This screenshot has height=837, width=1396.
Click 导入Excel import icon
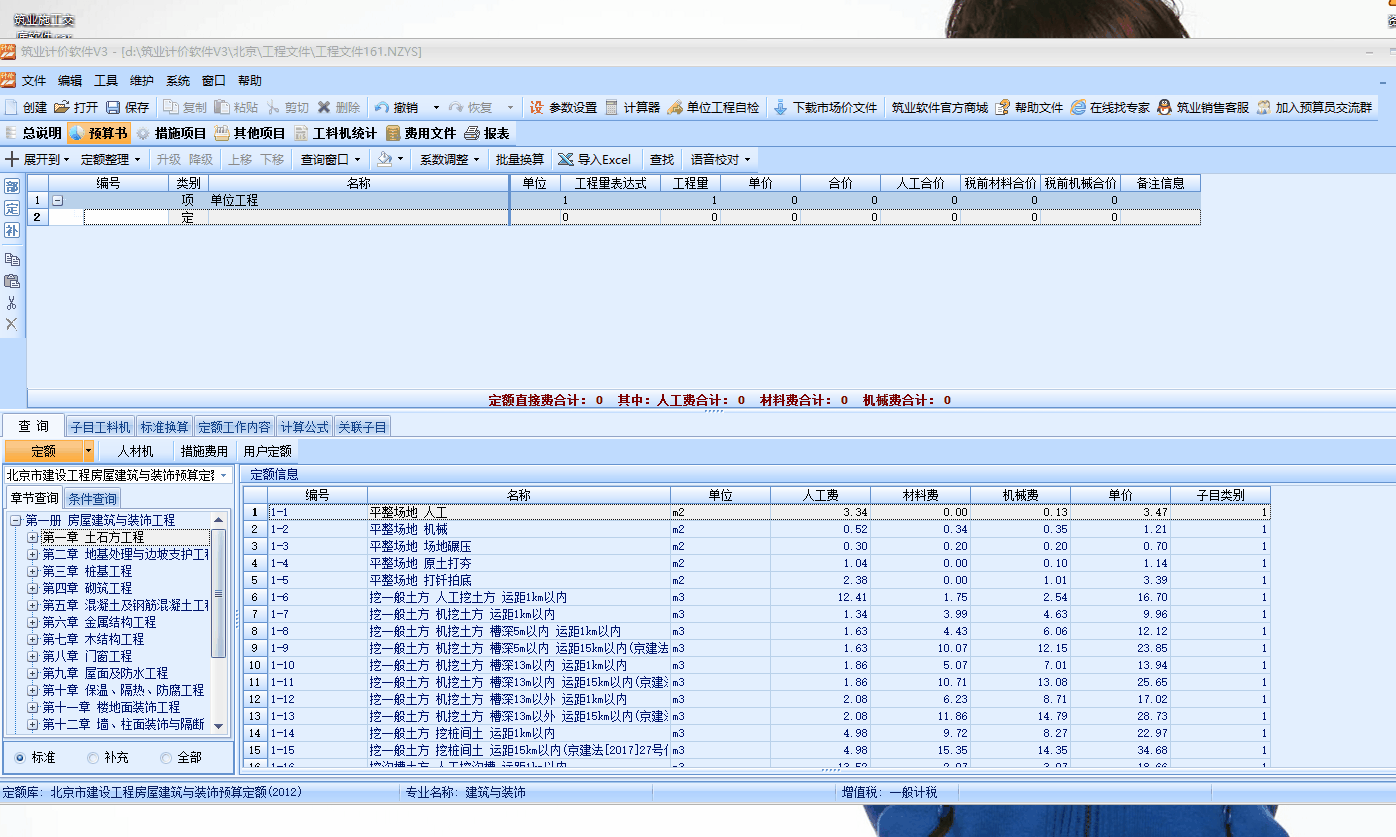(x=566, y=159)
